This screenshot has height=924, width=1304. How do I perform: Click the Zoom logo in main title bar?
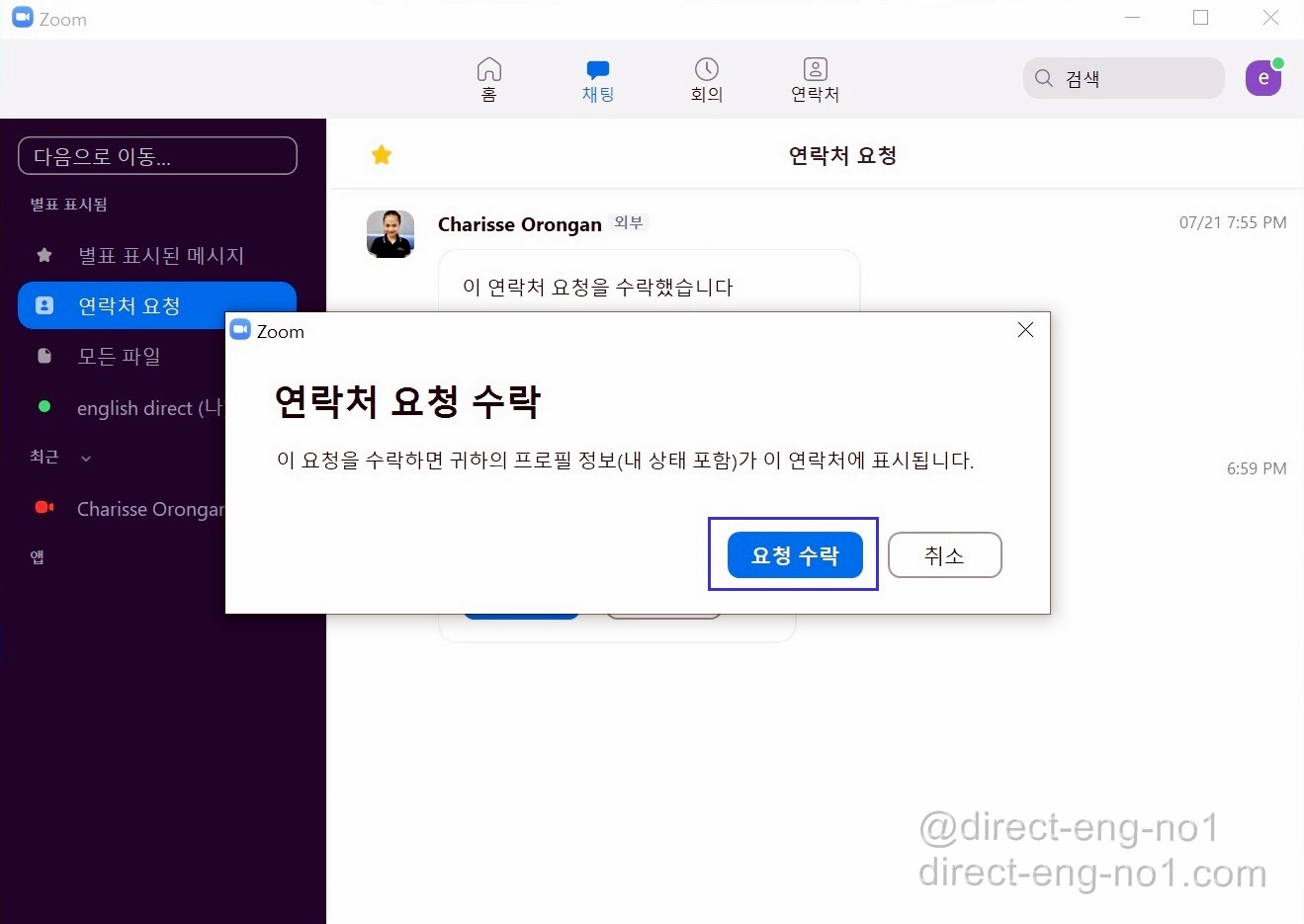(x=23, y=18)
